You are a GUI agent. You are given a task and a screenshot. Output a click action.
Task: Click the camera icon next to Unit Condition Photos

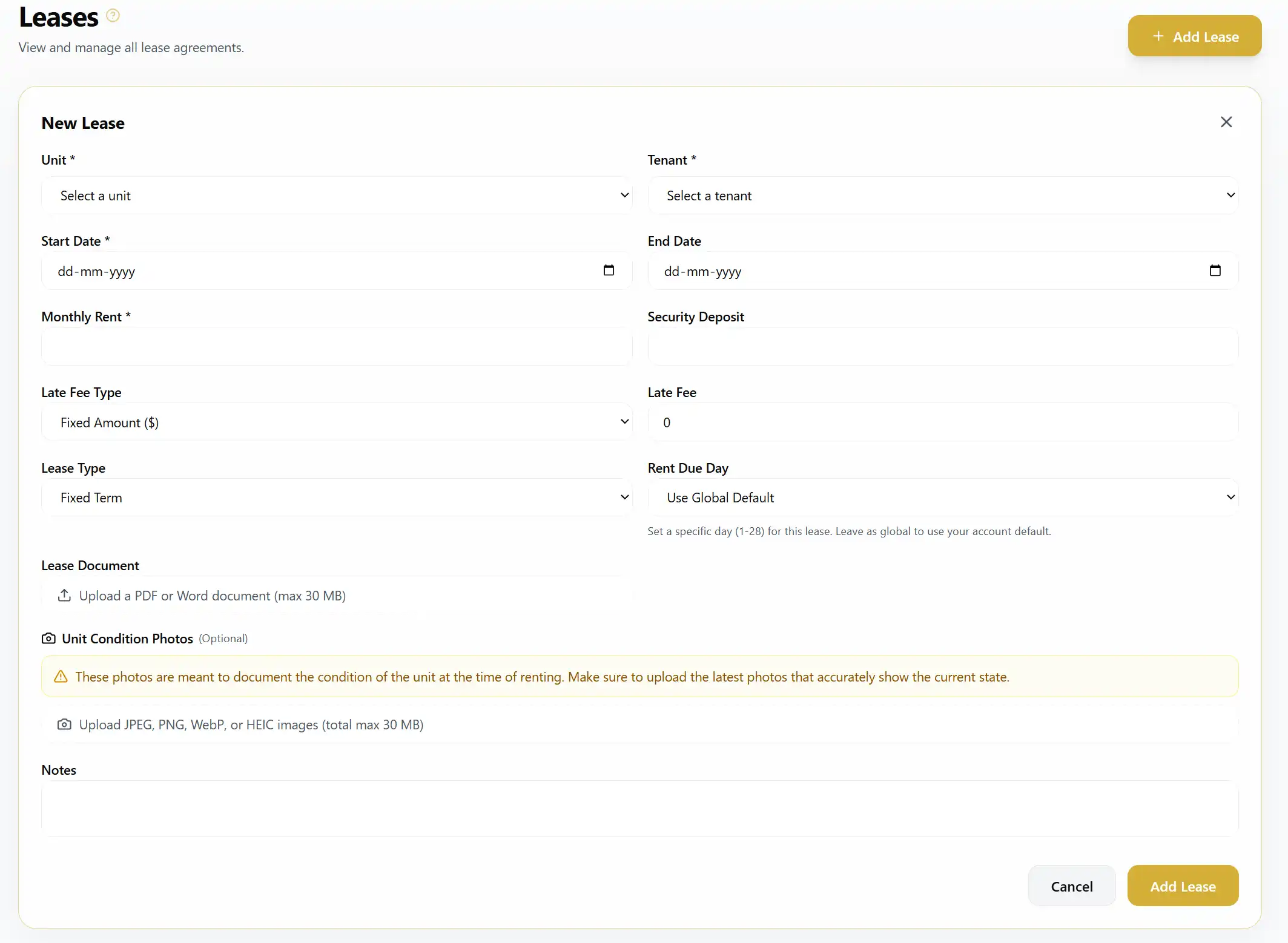[48, 639]
